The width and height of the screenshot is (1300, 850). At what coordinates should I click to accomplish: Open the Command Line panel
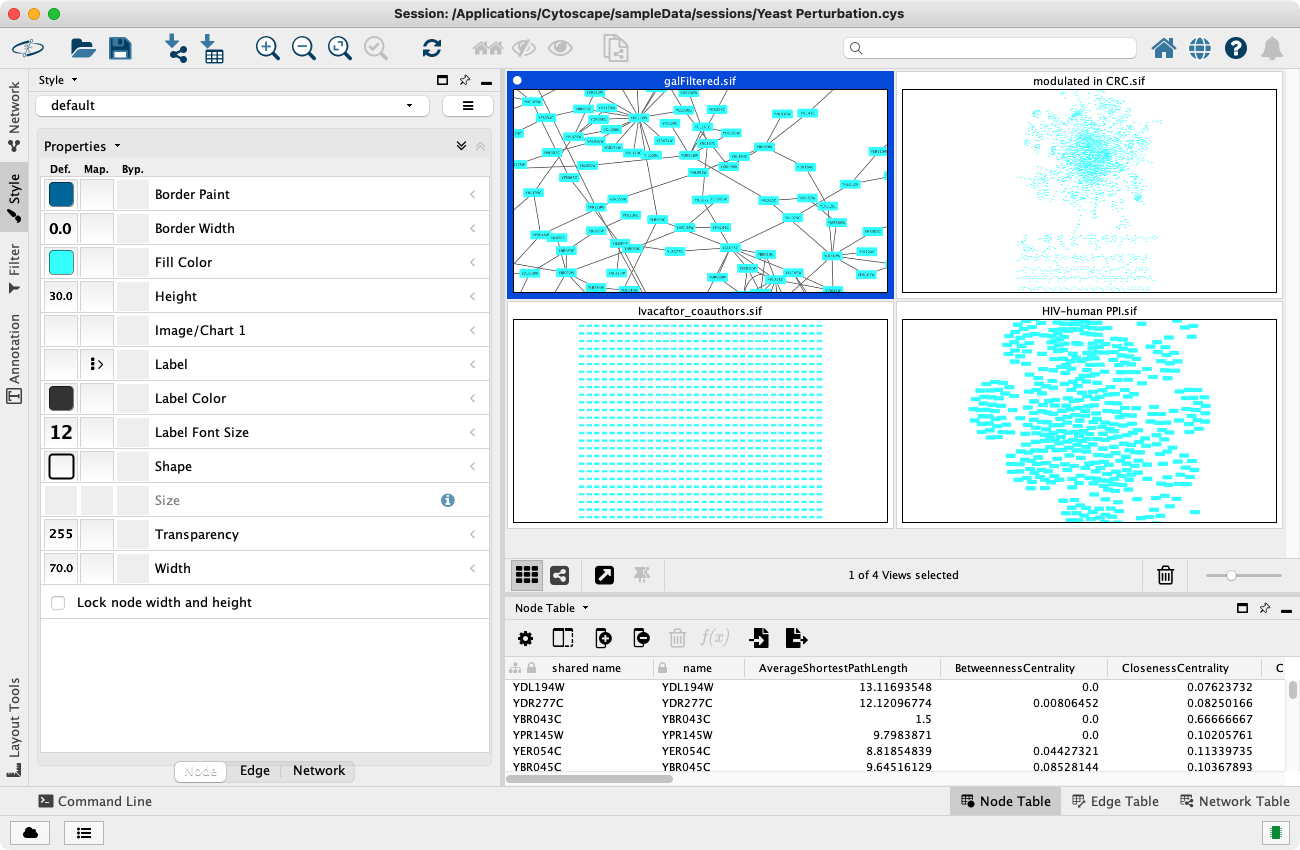tap(95, 801)
